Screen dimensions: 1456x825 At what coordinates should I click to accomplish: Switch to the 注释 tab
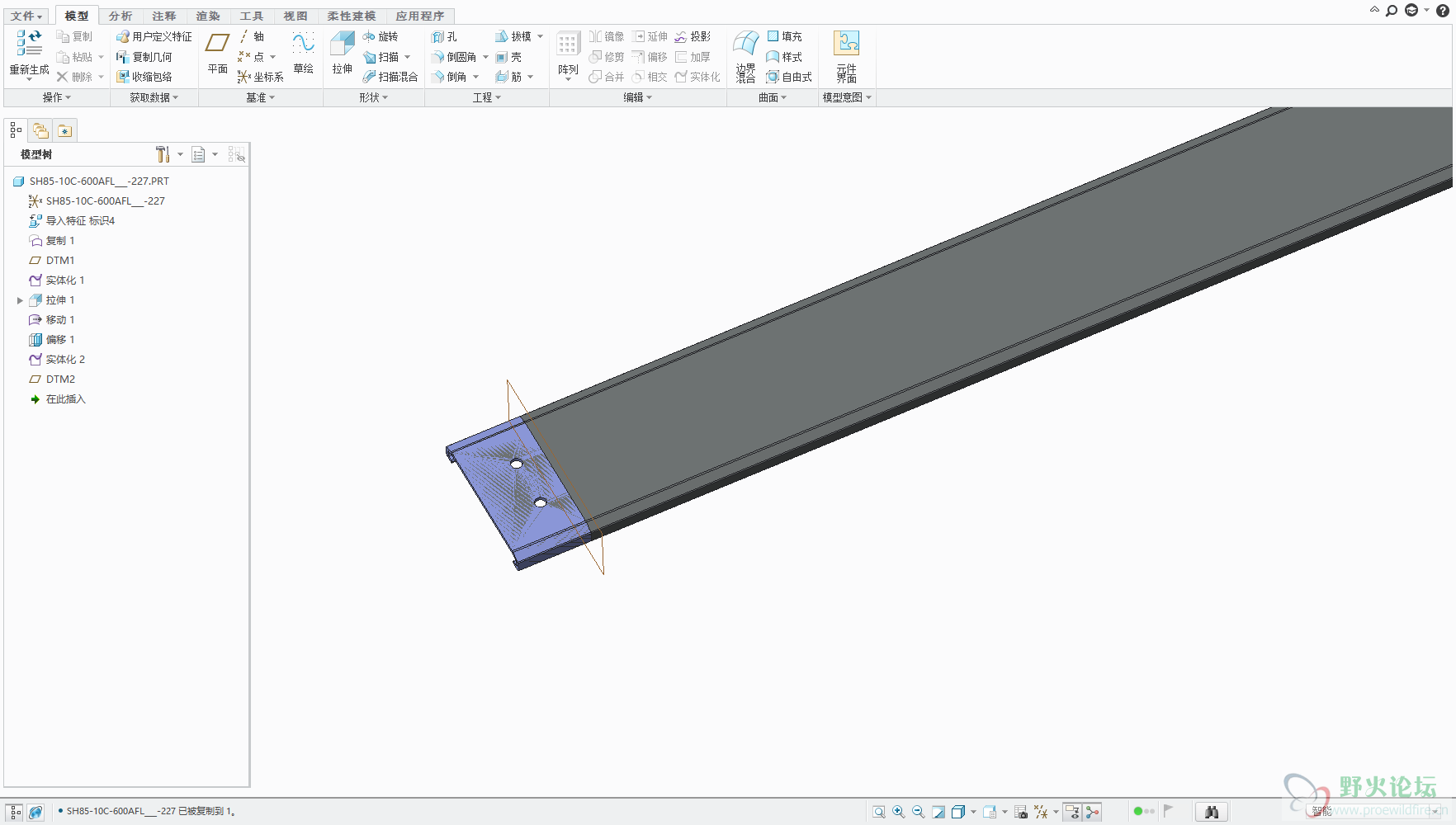[x=164, y=16]
